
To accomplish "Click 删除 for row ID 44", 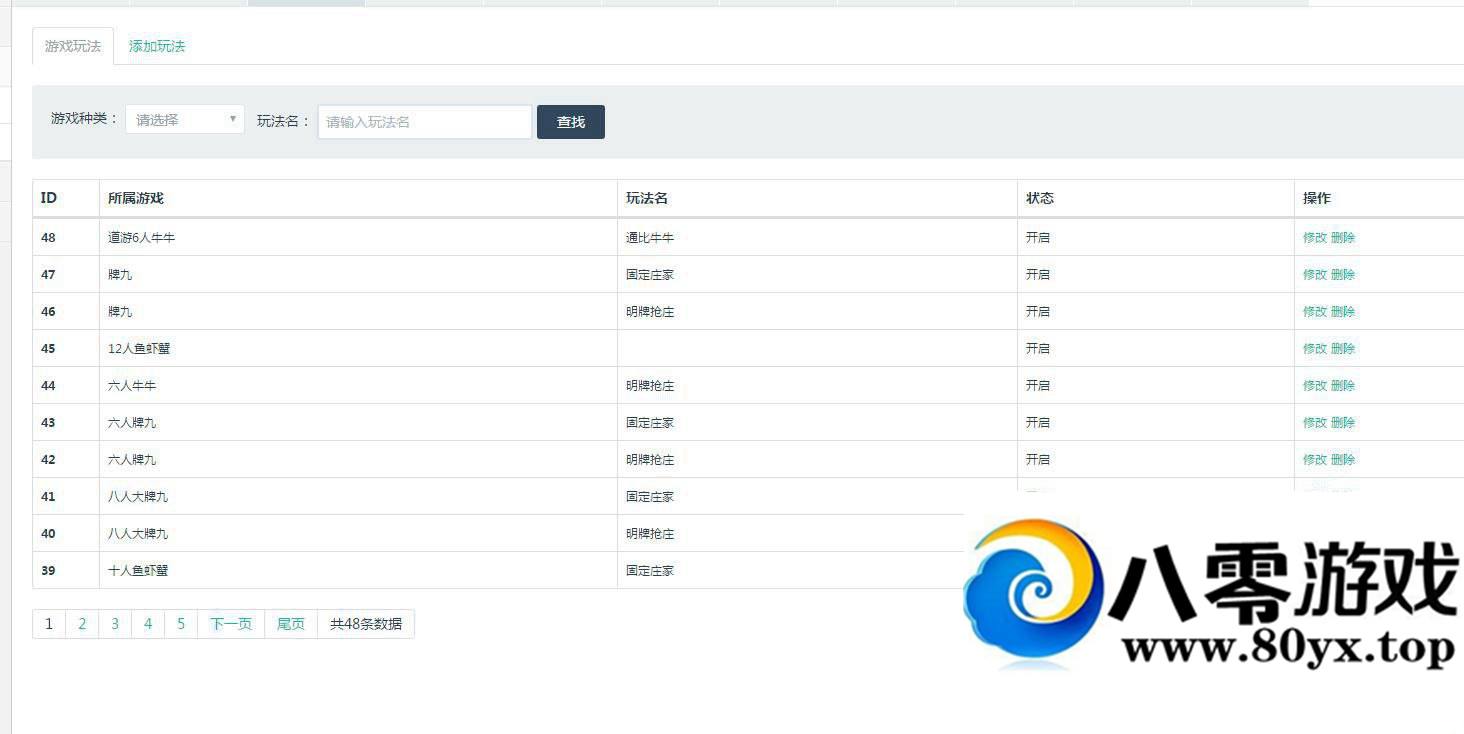I will [x=1343, y=386].
